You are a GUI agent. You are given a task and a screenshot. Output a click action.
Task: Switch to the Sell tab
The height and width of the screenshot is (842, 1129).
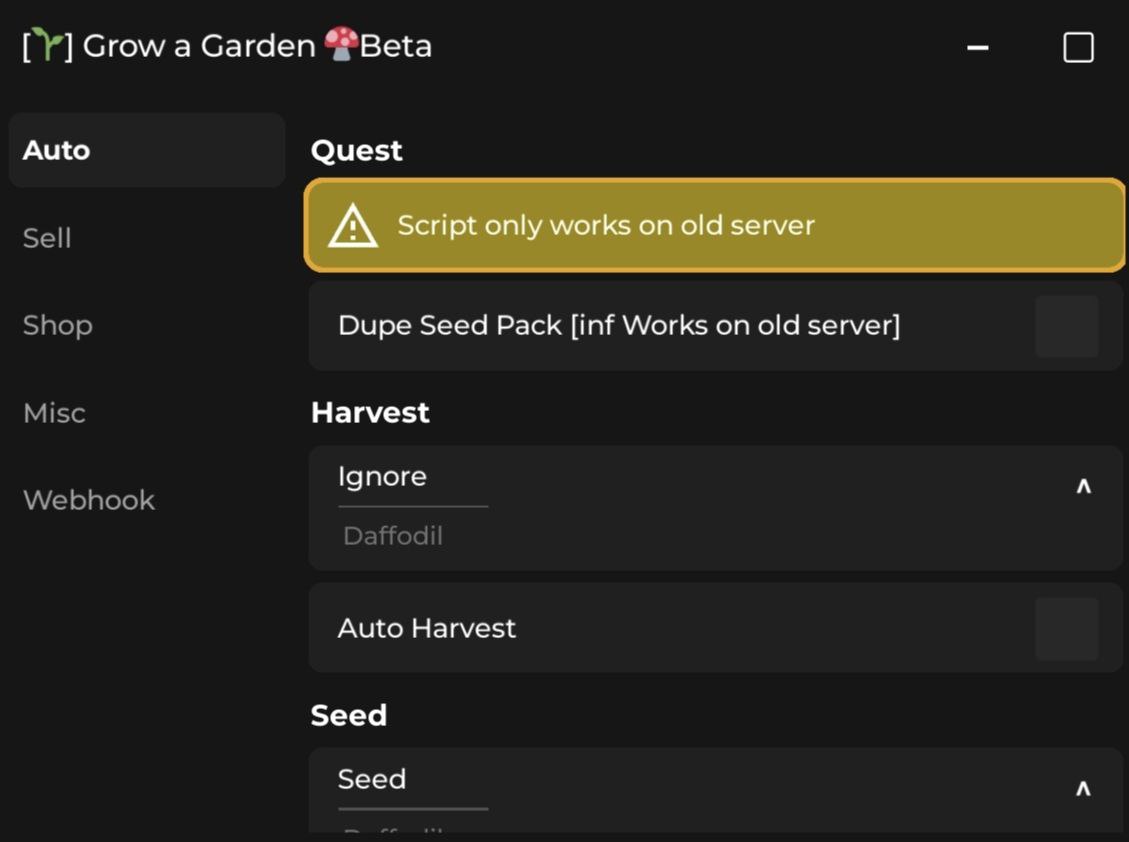tap(47, 238)
